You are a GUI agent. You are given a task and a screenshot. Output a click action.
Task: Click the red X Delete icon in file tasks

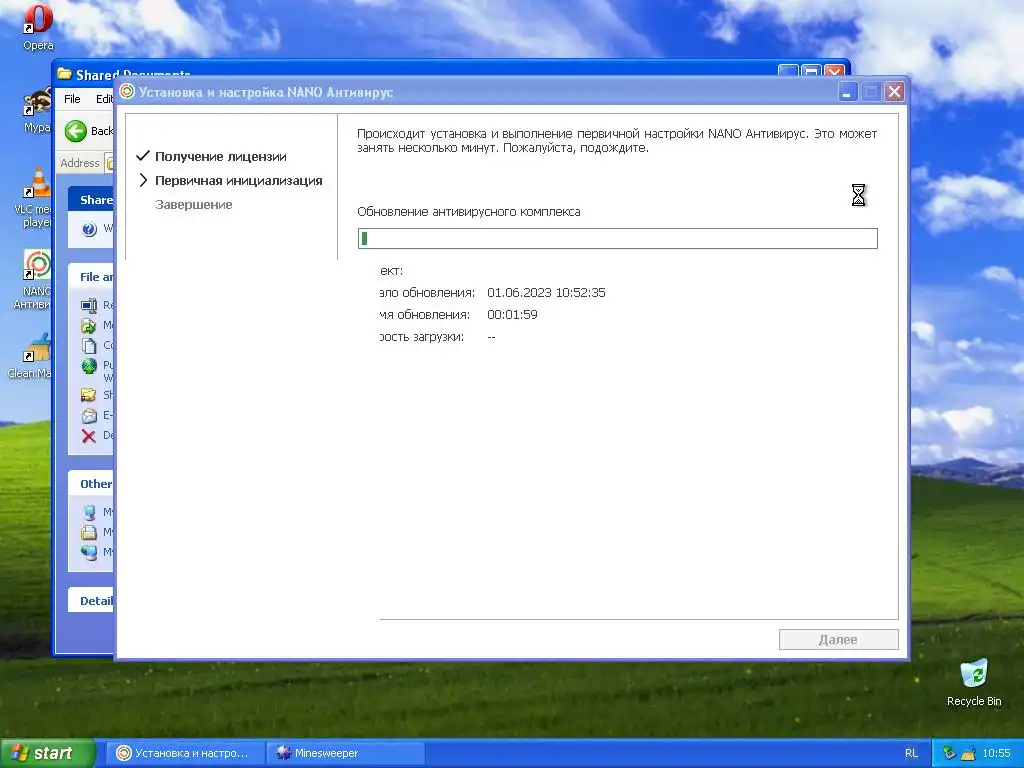[89, 436]
